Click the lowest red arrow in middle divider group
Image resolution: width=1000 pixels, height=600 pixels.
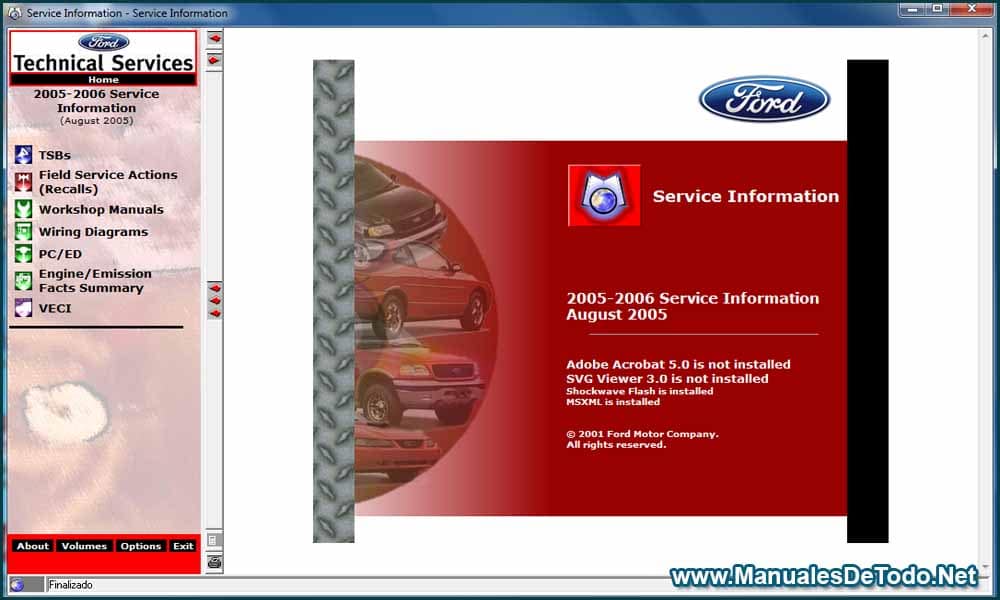pos(214,313)
